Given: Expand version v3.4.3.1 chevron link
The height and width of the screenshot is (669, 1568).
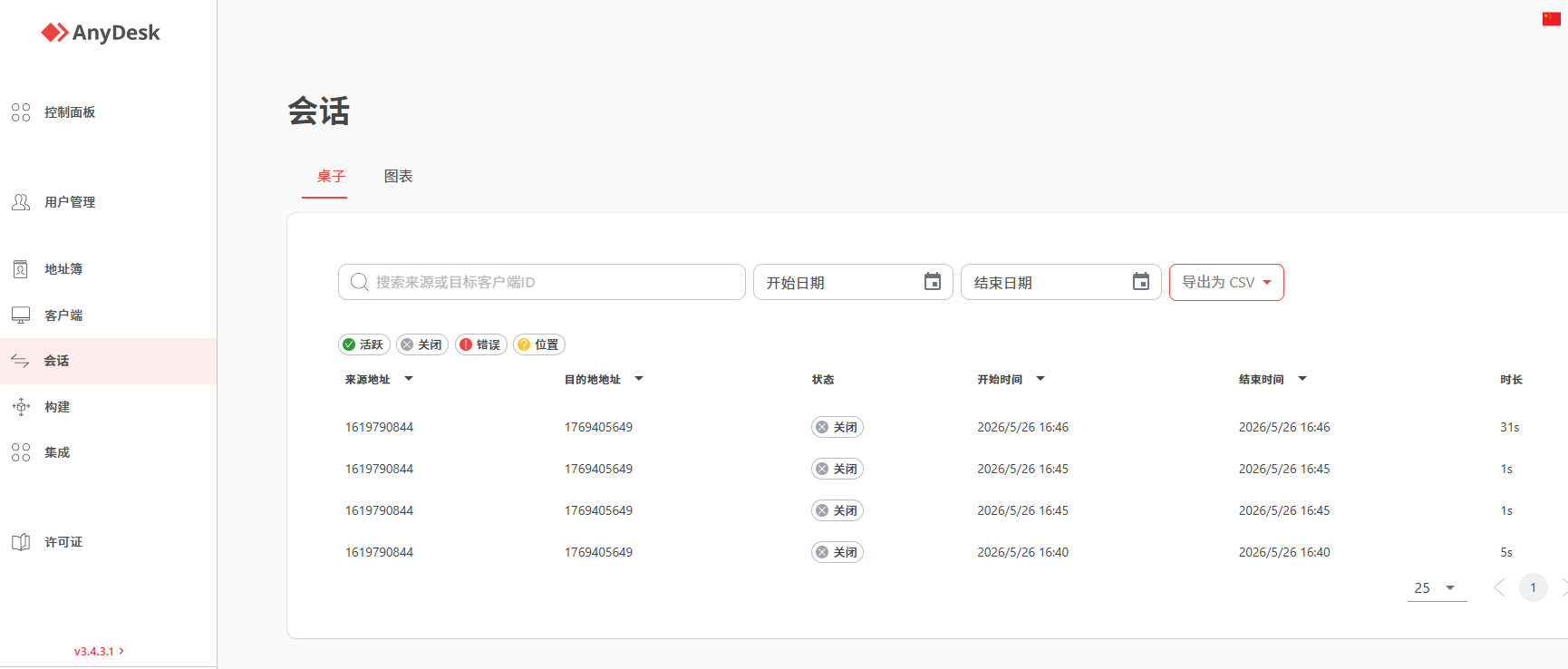Looking at the screenshot, I should pos(99,651).
